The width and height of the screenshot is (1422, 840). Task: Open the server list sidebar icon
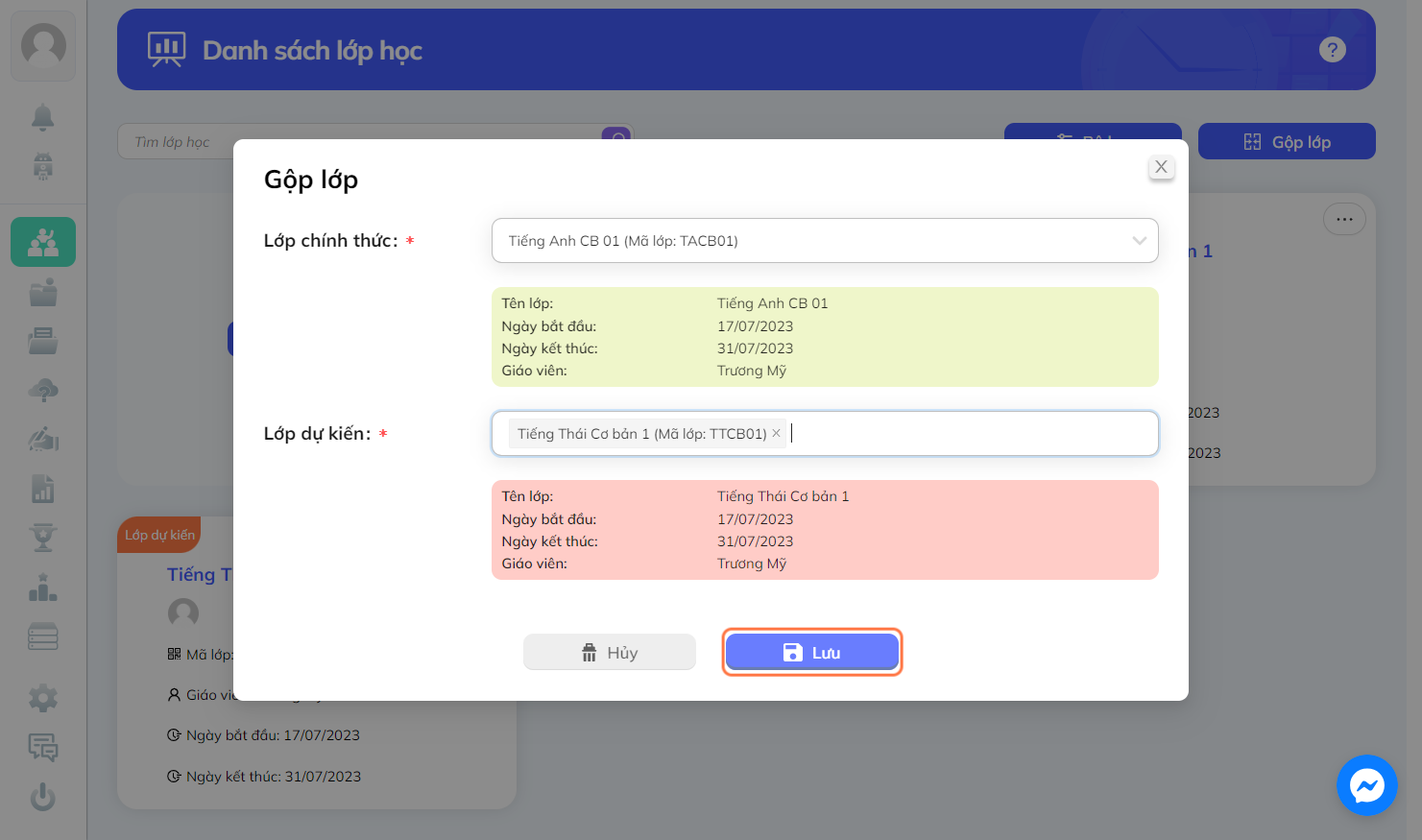point(43,636)
